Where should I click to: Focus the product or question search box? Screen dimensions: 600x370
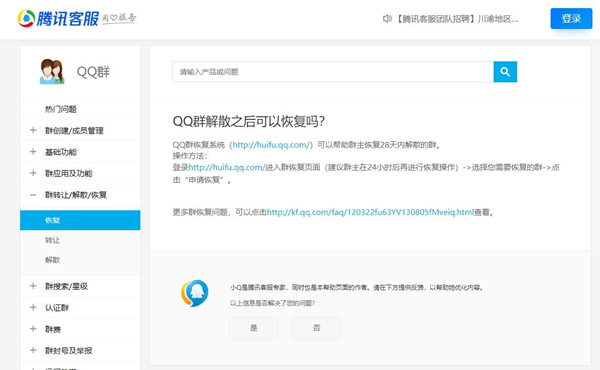[x=333, y=72]
